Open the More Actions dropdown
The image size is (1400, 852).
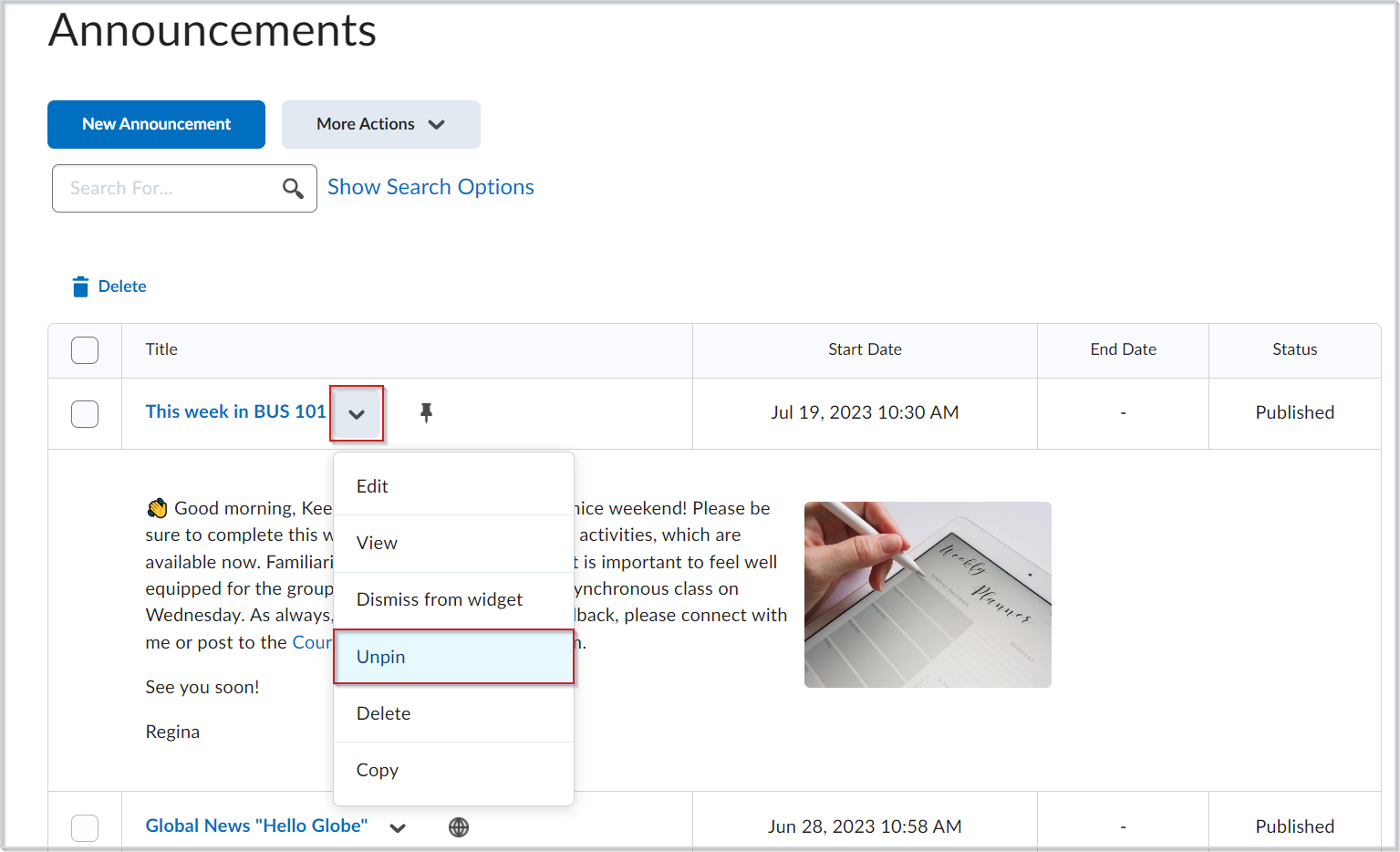(380, 124)
